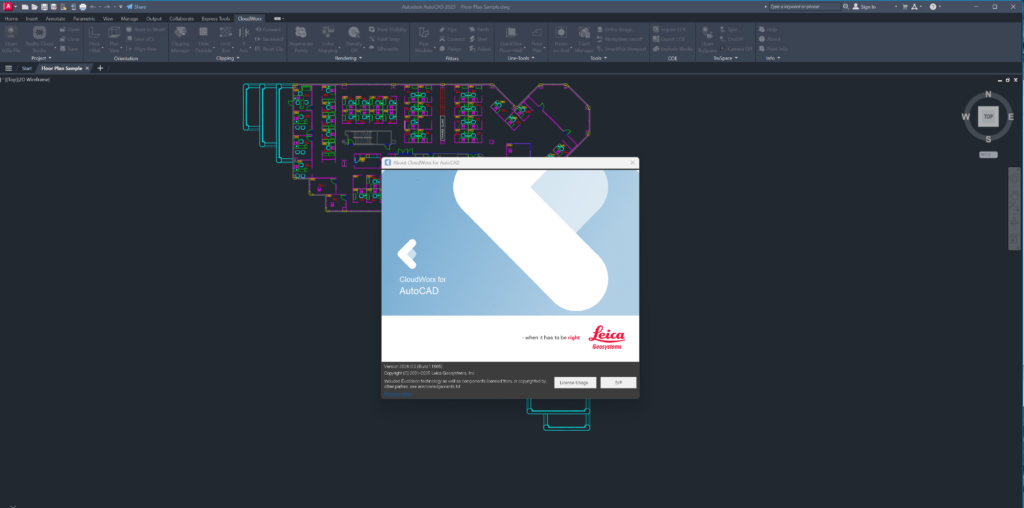Image resolution: width=1024 pixels, height=508 pixels.
Task: Select the Points on Grid tool
Action: click(561, 39)
